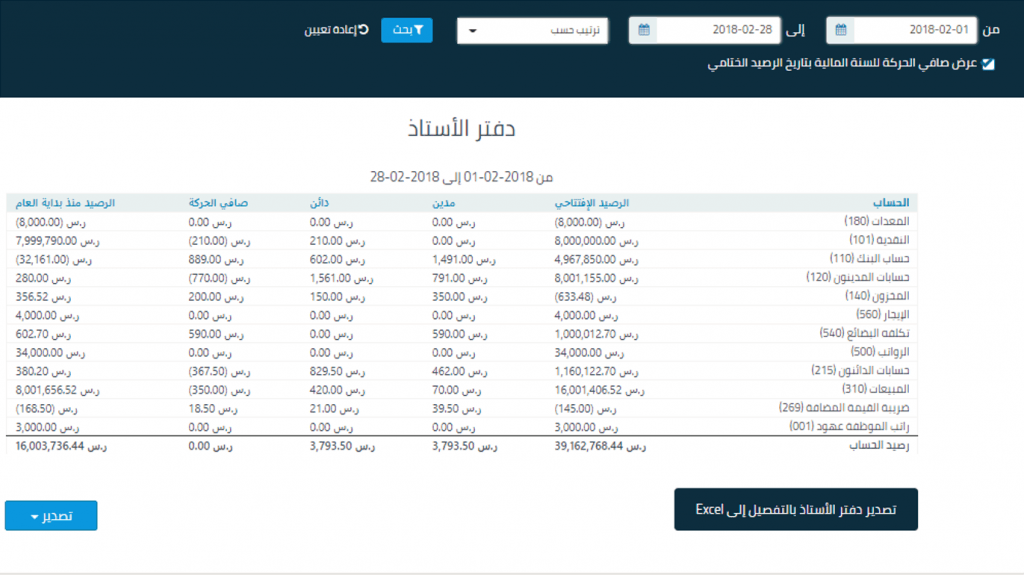Click تصدير دفتر الأستاذ بالتفصيل إلى Excel
The height and width of the screenshot is (575, 1024).
[x=796, y=510]
